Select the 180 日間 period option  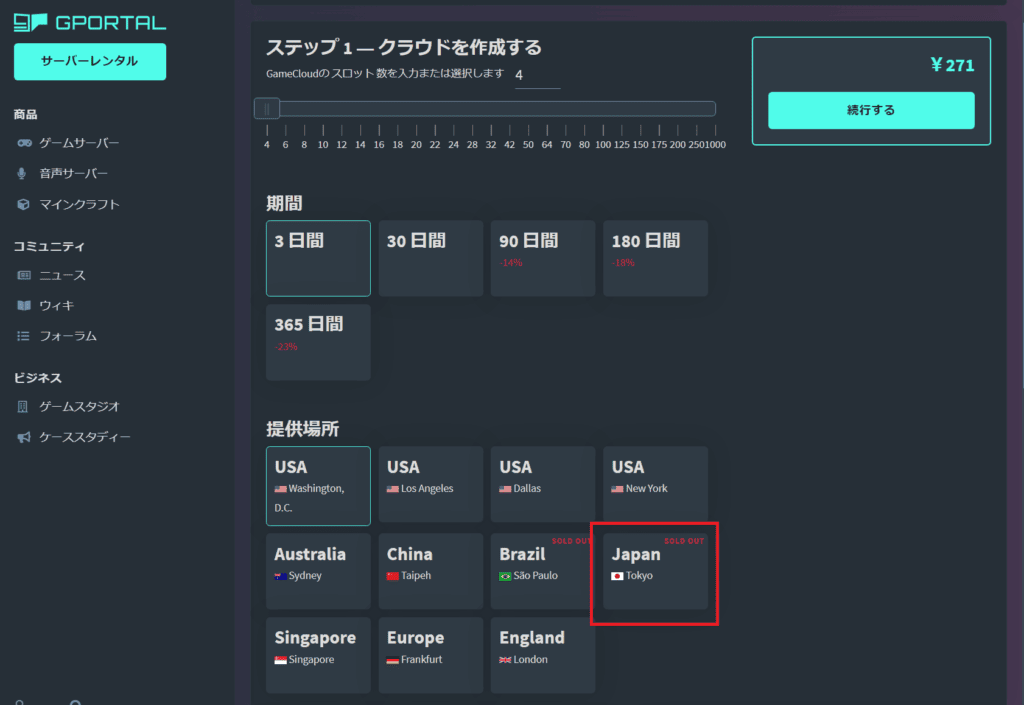coord(655,258)
